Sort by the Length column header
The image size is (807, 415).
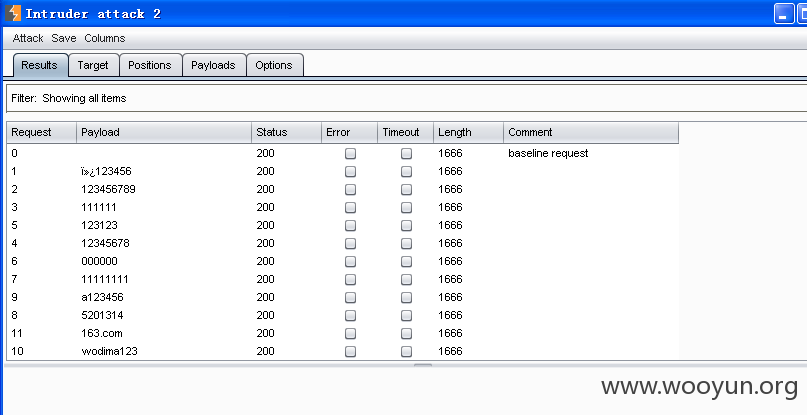(468, 132)
